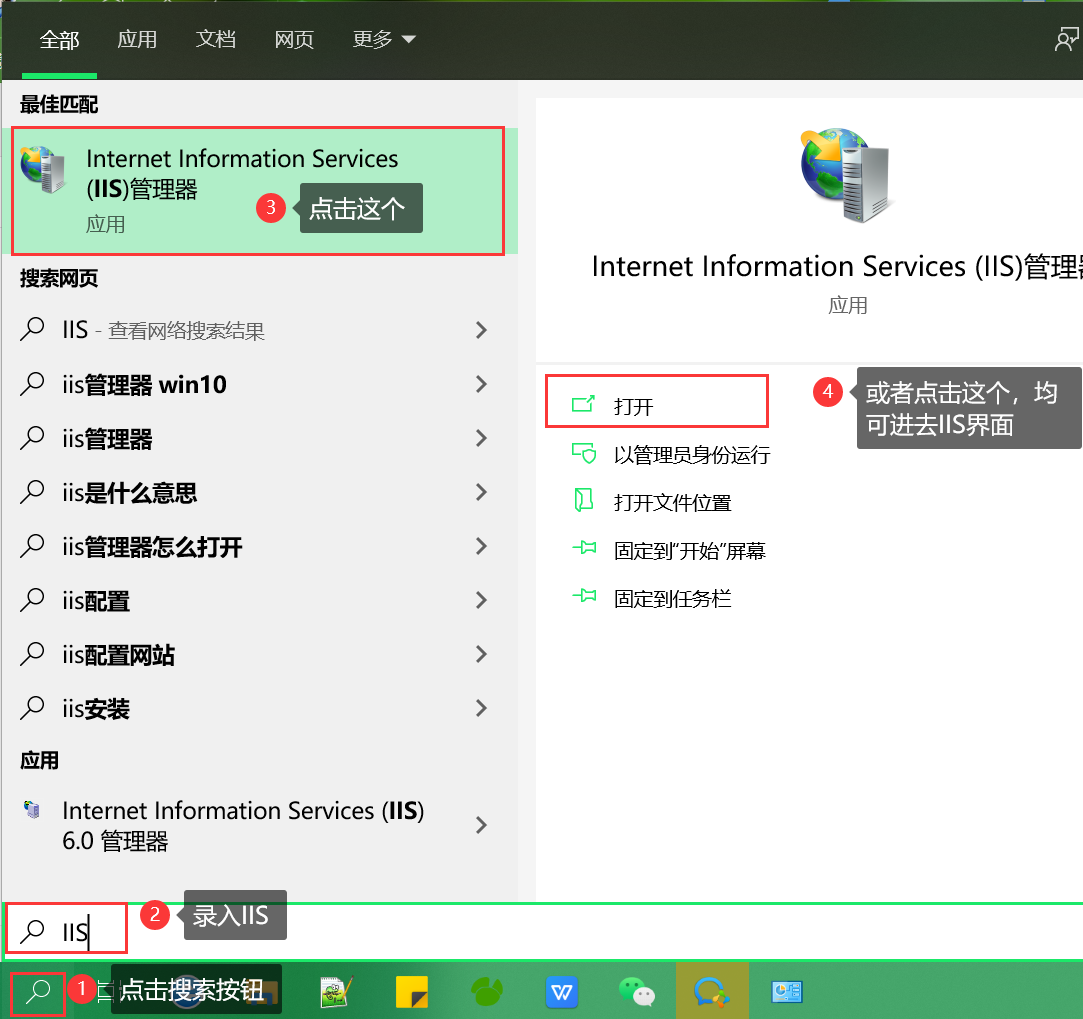Click the 打开文件位置 folder icon
The image size is (1083, 1019).
coord(584,500)
